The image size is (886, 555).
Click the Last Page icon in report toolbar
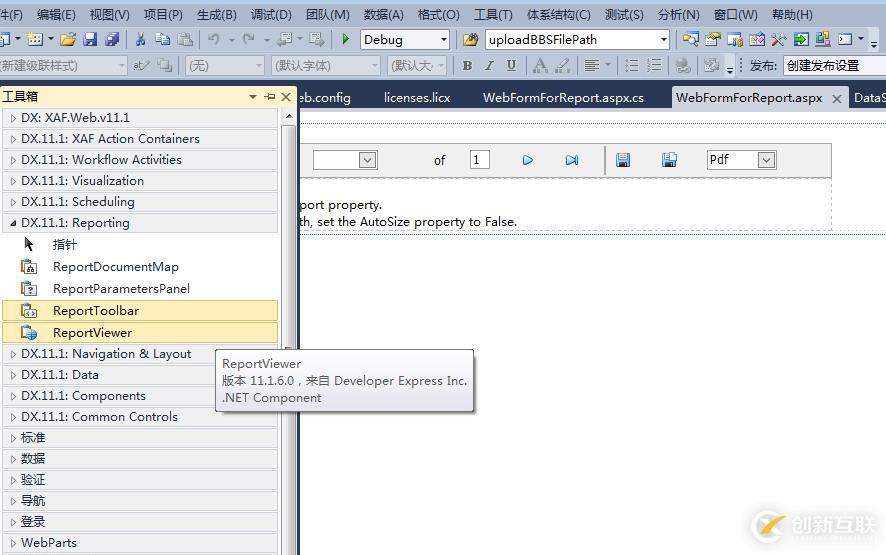[x=572, y=160]
